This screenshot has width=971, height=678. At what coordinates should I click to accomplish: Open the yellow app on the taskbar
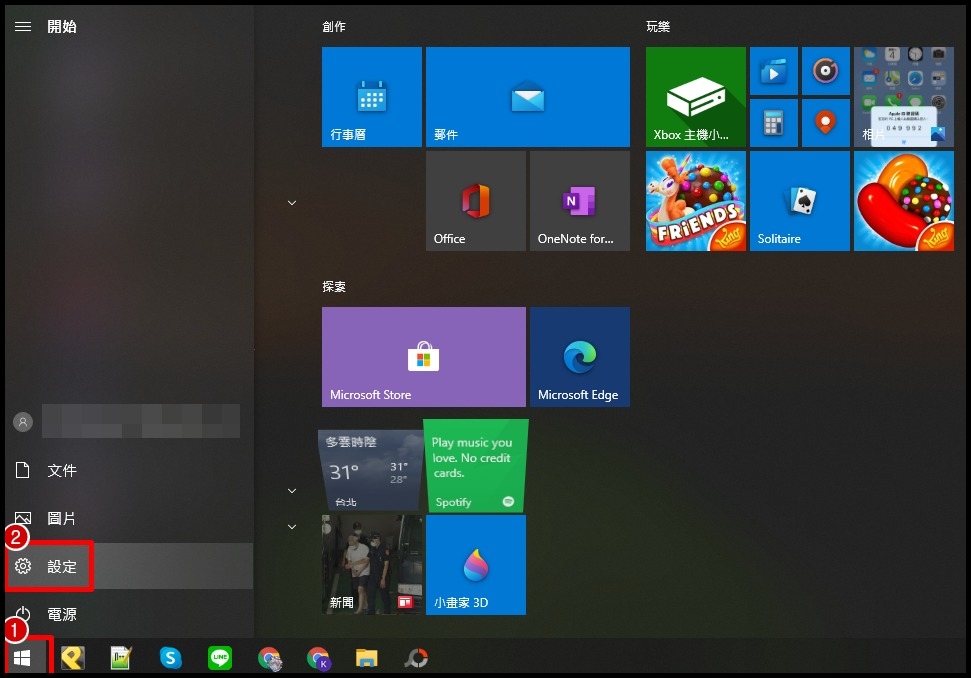(x=72, y=658)
